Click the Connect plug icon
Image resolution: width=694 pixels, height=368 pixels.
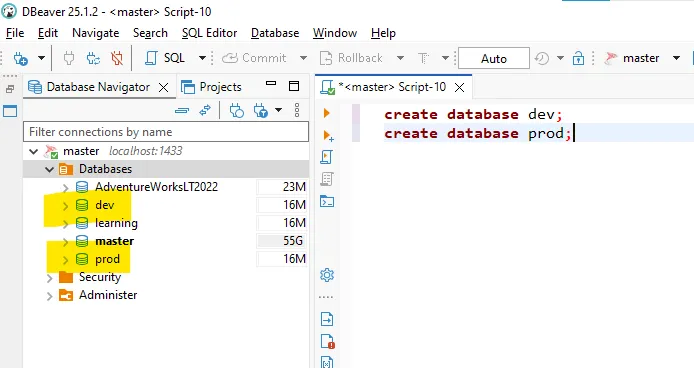pyautogui.click(x=69, y=58)
